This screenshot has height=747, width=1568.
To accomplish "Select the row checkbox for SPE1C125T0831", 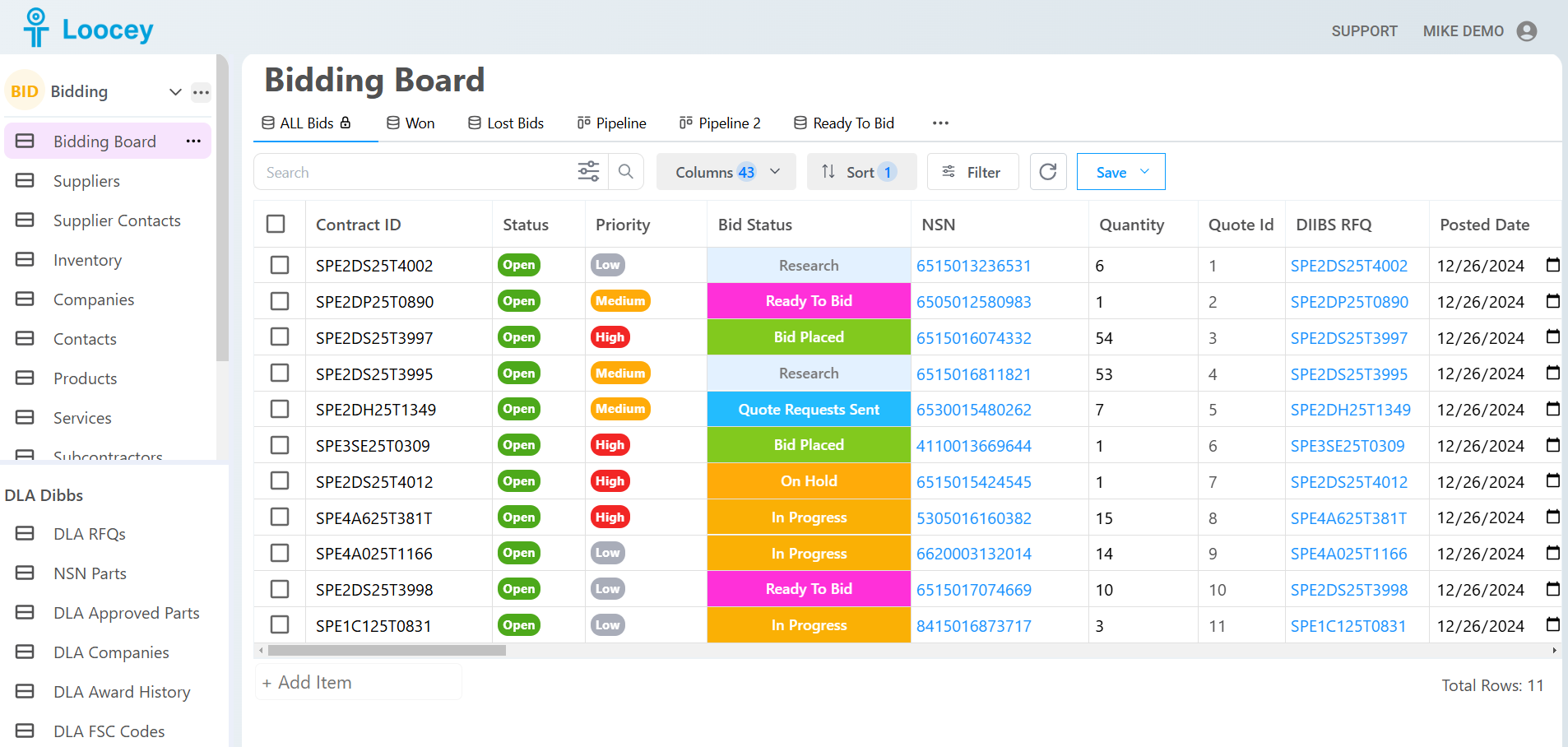I will coord(280,624).
